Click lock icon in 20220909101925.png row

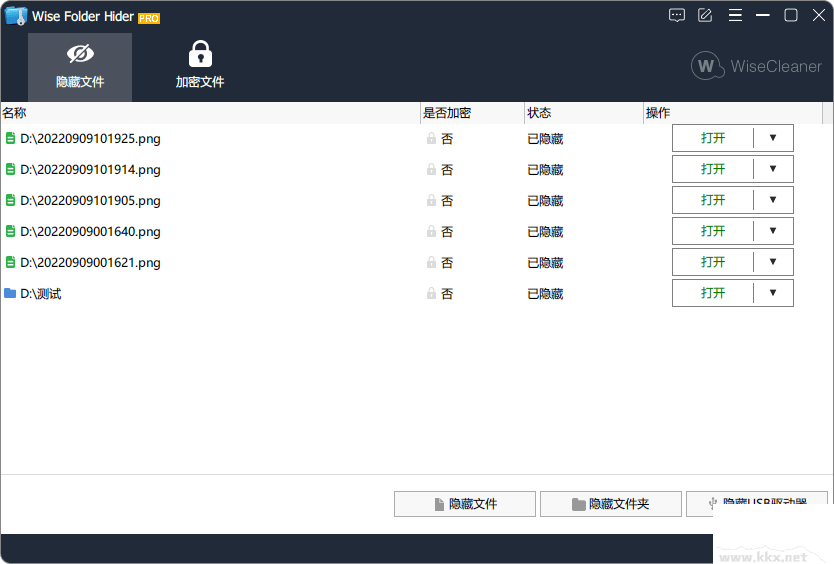tap(431, 138)
